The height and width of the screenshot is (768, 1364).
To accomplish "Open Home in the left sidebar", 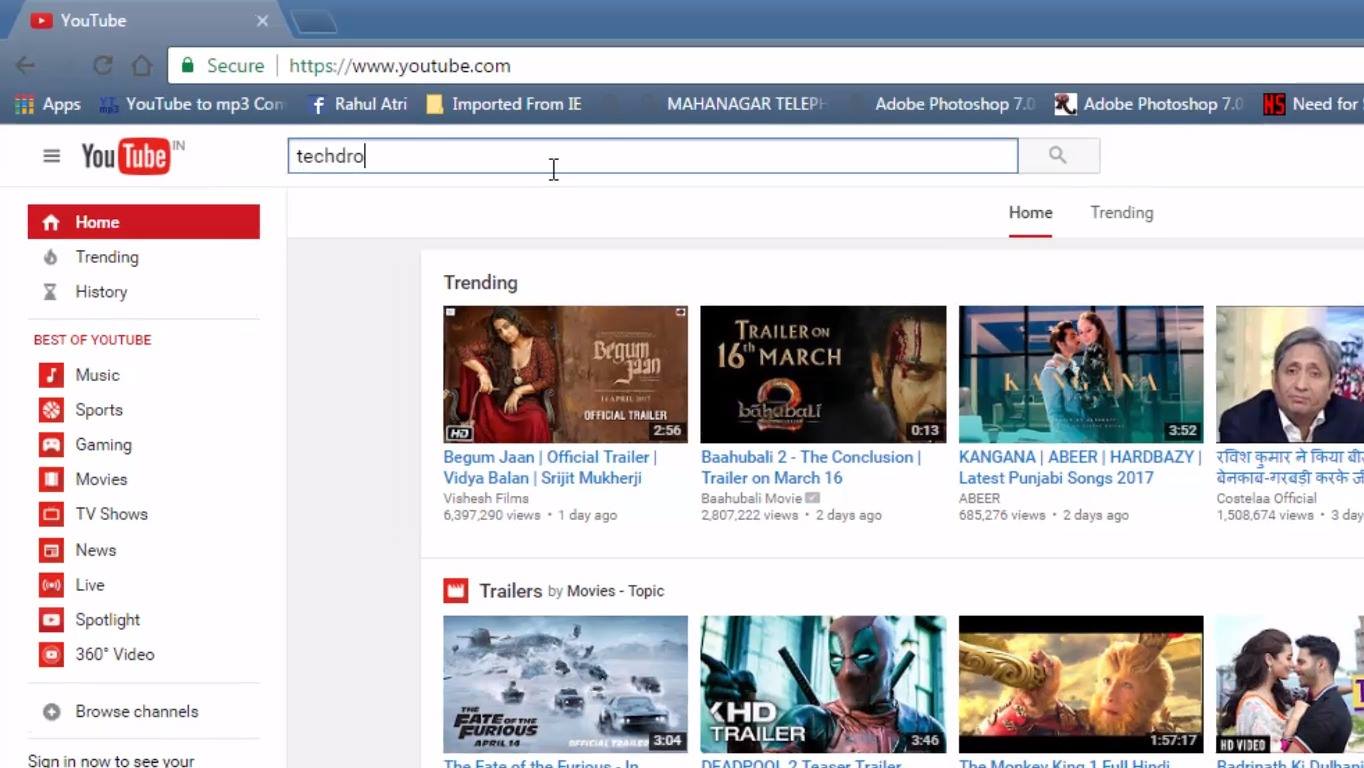I will pos(144,222).
